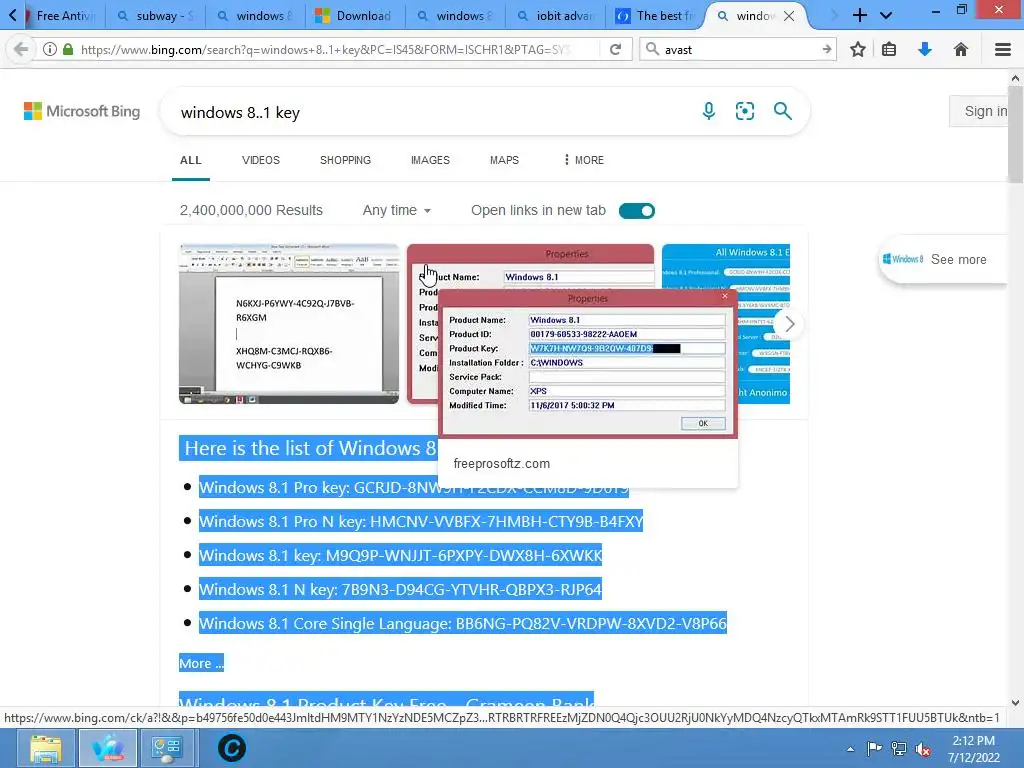Go to home page icon
The height and width of the screenshot is (768, 1024).
(961, 50)
